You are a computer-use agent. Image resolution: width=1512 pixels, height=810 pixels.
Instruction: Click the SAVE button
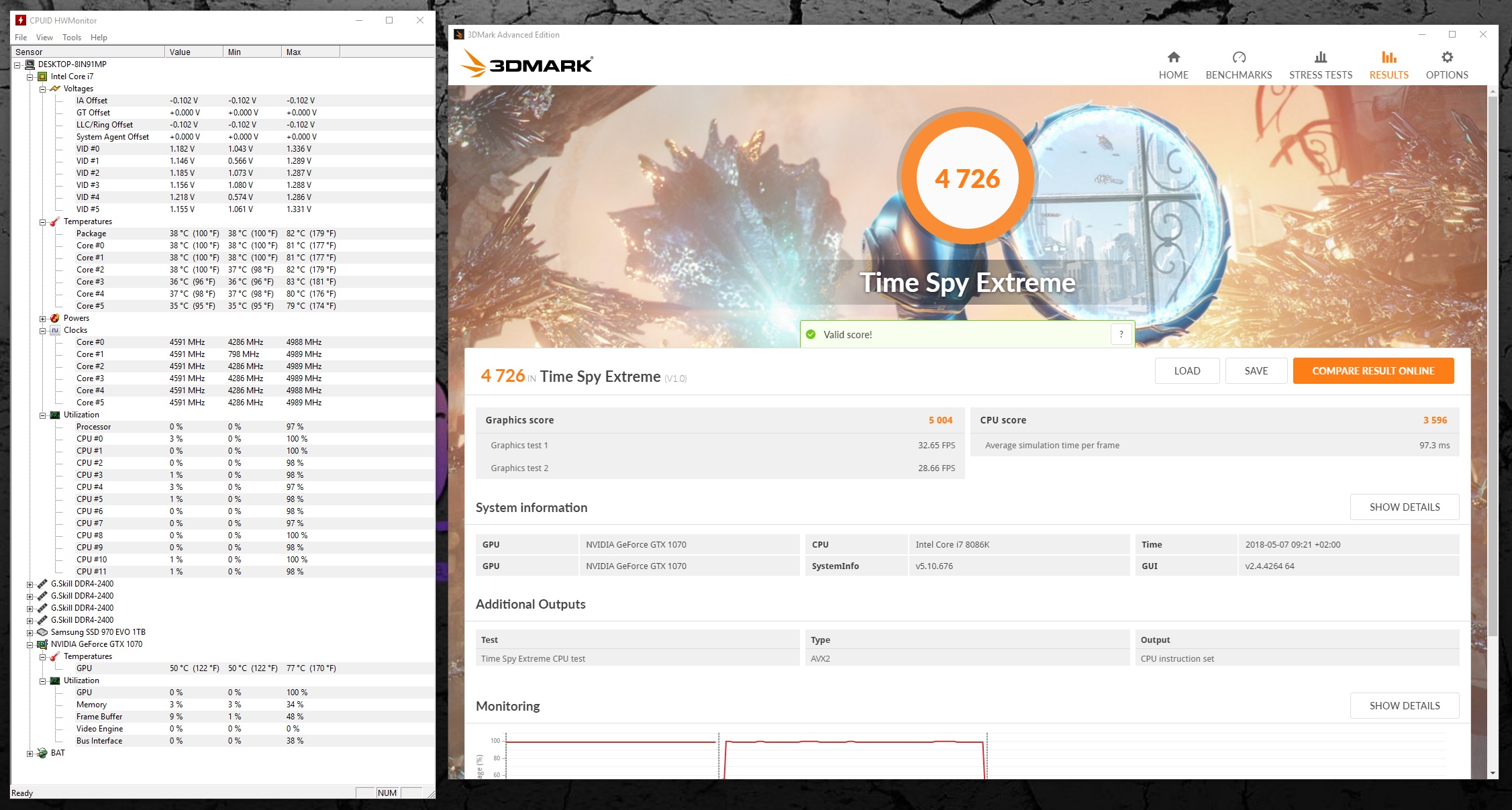pyautogui.click(x=1256, y=370)
